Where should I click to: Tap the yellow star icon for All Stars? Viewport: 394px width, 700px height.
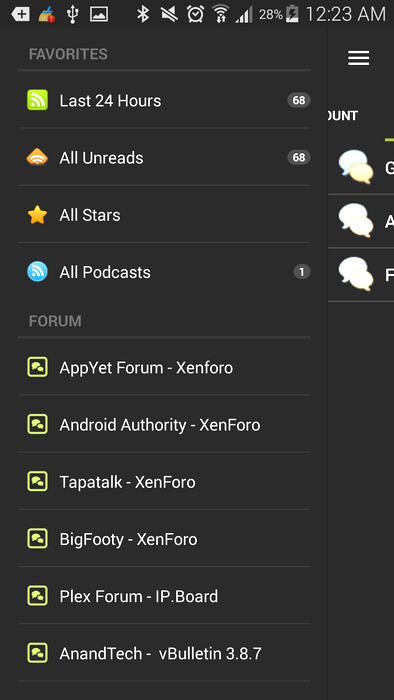pos(37,215)
